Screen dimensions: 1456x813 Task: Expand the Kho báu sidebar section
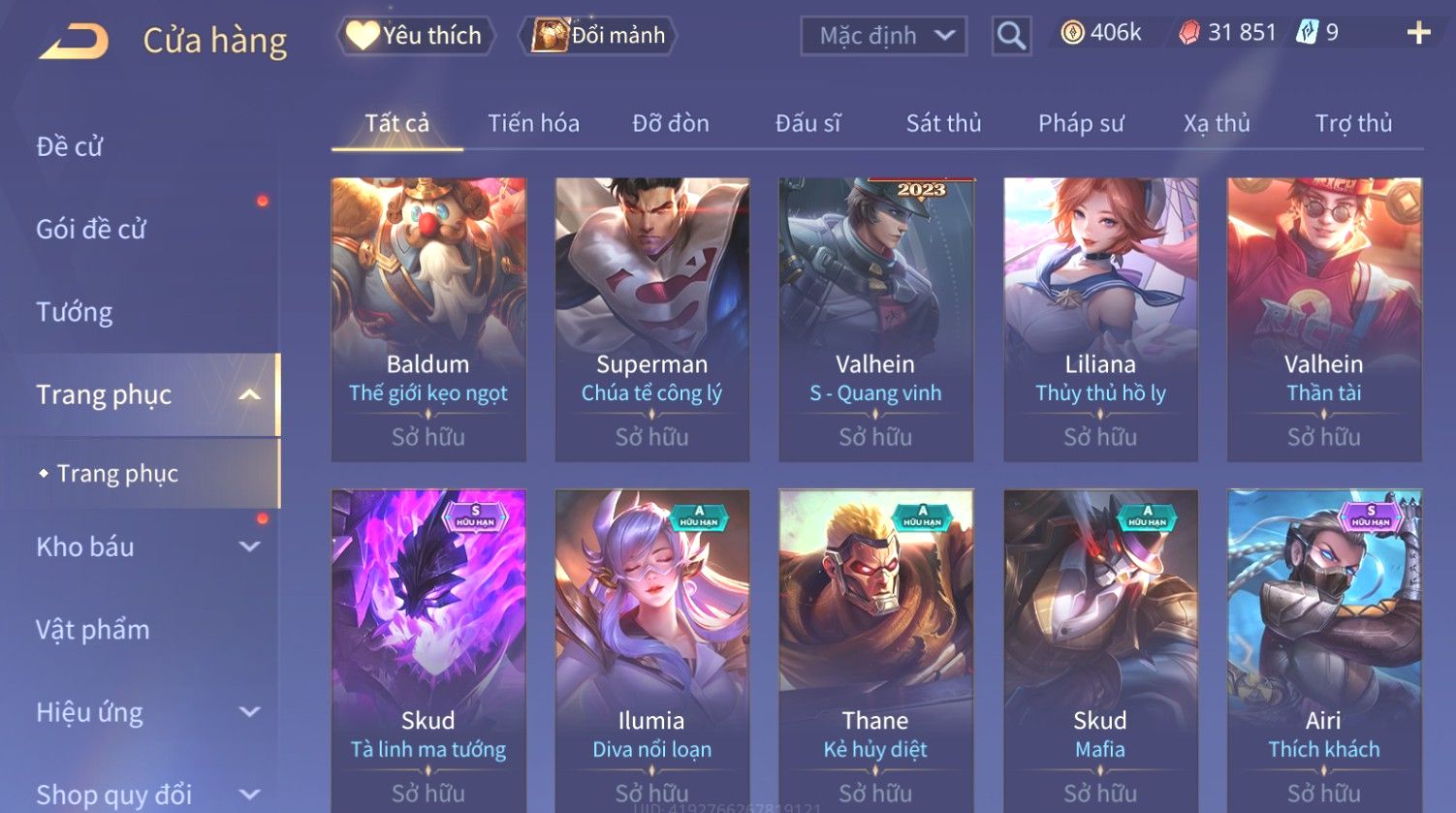pos(249,547)
